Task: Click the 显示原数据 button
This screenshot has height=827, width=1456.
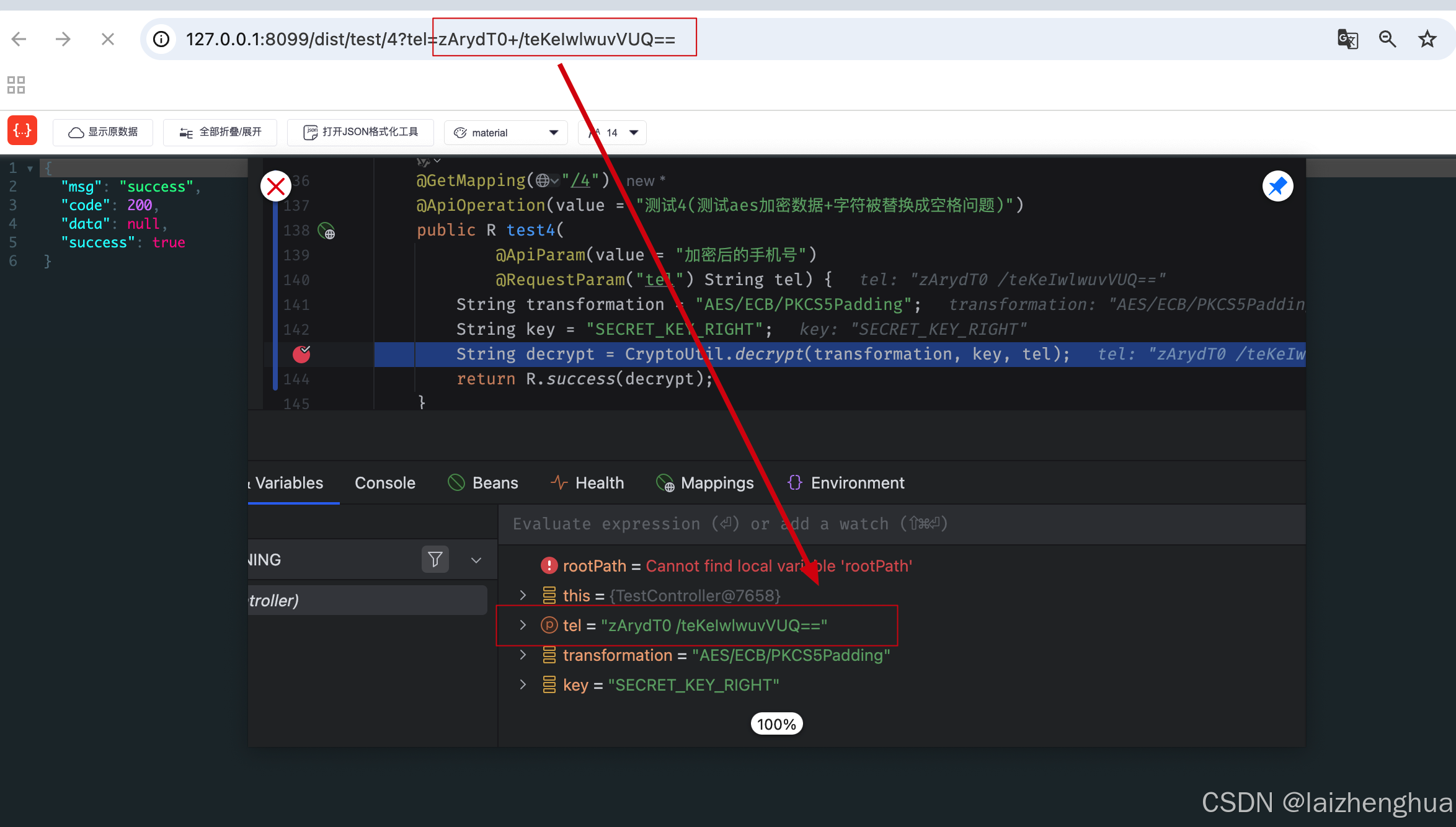Action: (103, 132)
